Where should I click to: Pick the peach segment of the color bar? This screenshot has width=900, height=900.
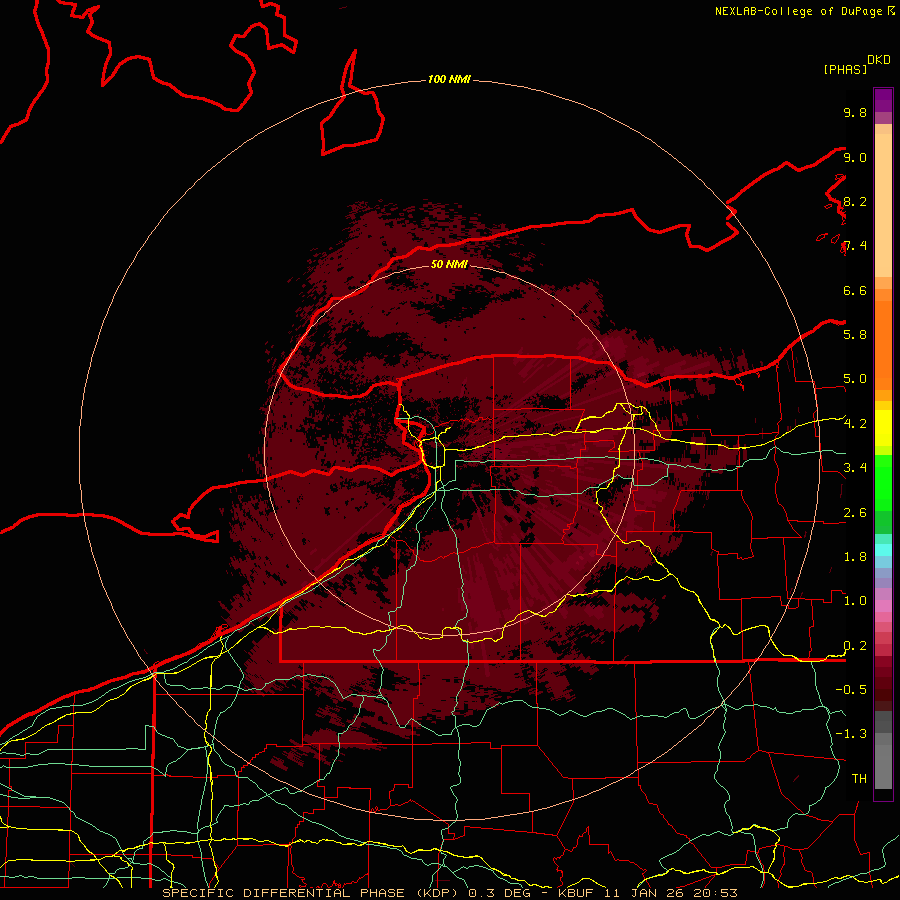(x=883, y=204)
